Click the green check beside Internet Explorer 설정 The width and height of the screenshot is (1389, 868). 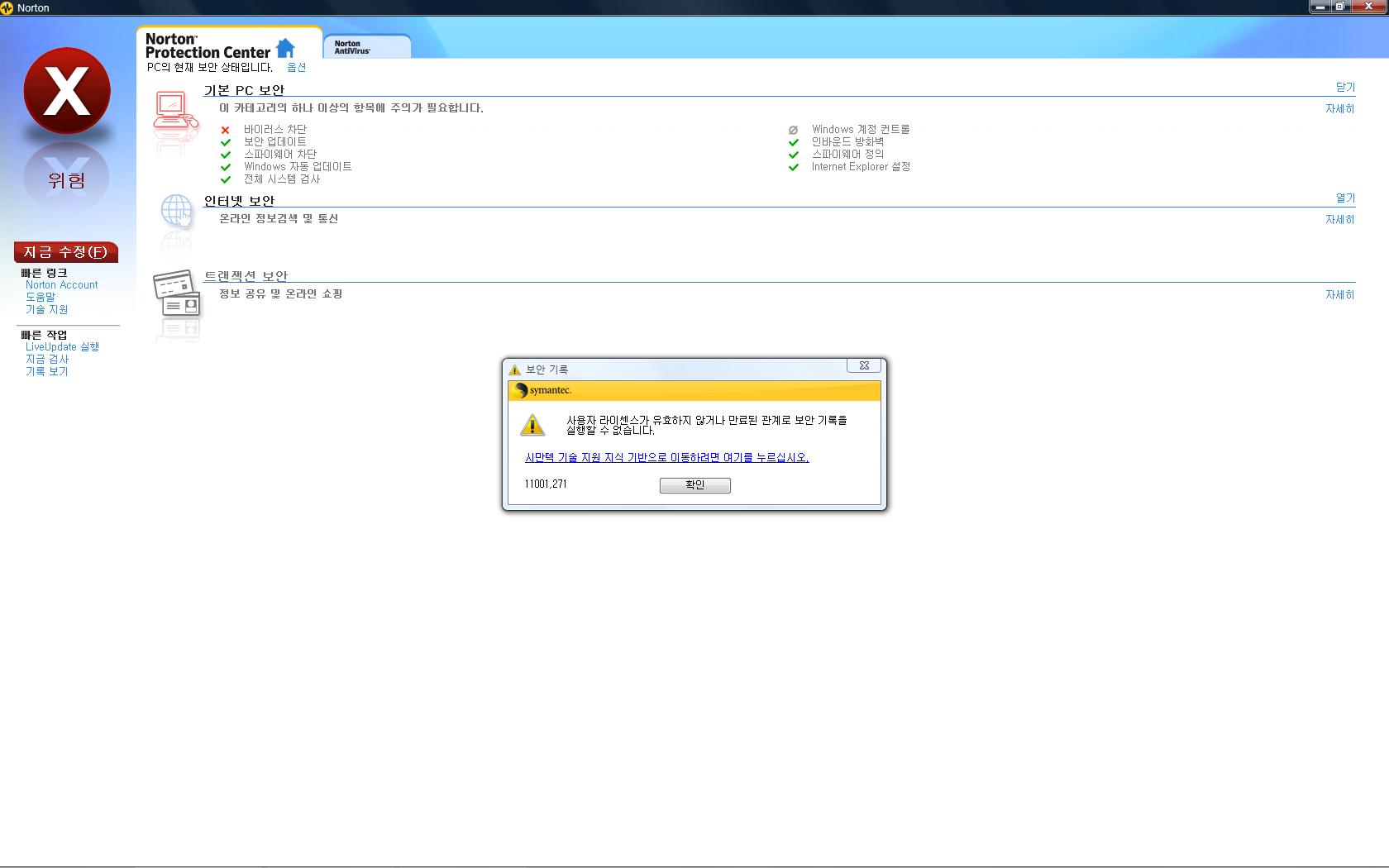click(793, 167)
